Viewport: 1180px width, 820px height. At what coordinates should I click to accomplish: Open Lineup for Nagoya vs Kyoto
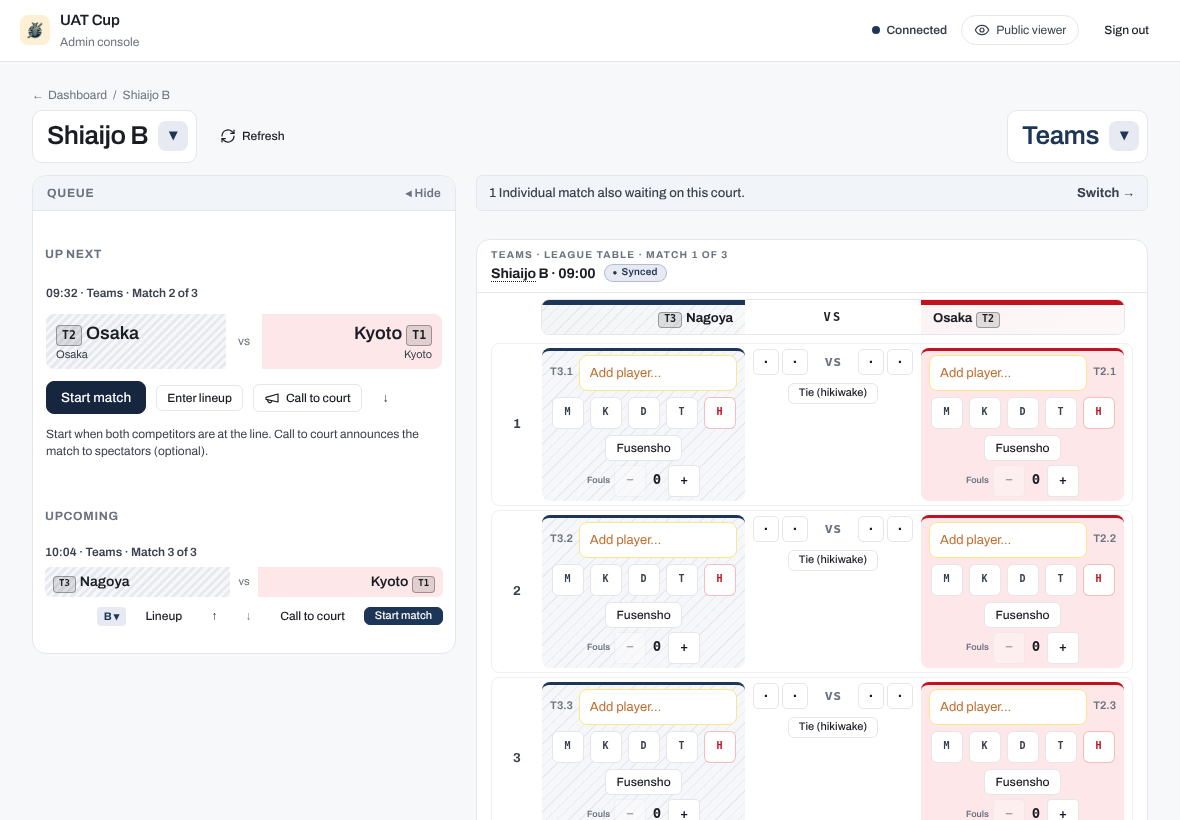point(163,616)
